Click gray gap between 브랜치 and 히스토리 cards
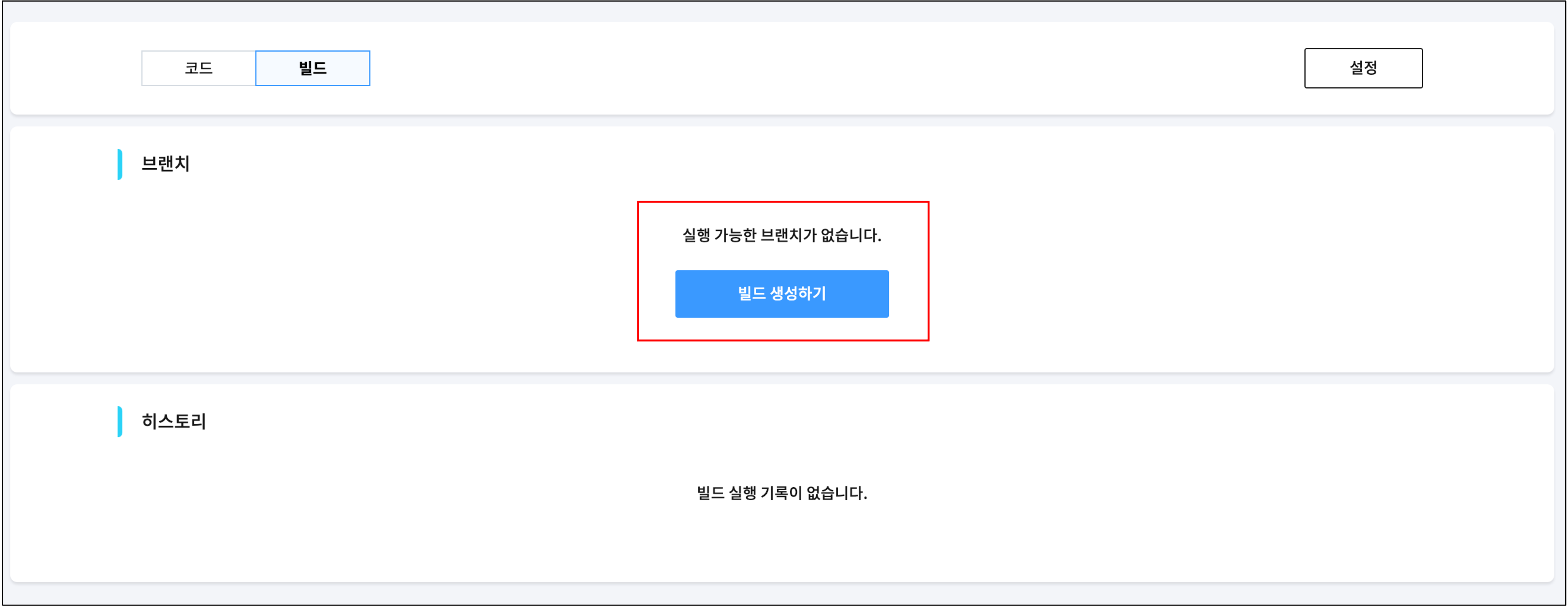The height and width of the screenshot is (607, 1568). (782, 378)
